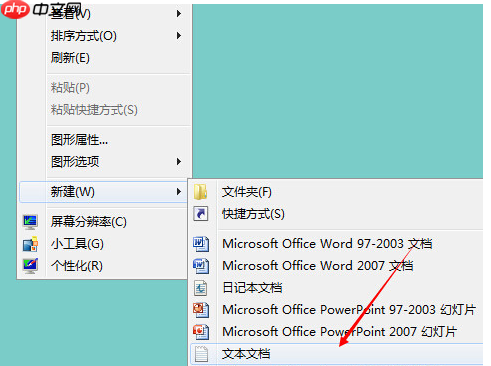Click the Word 97-2003 document icon

[201, 244]
